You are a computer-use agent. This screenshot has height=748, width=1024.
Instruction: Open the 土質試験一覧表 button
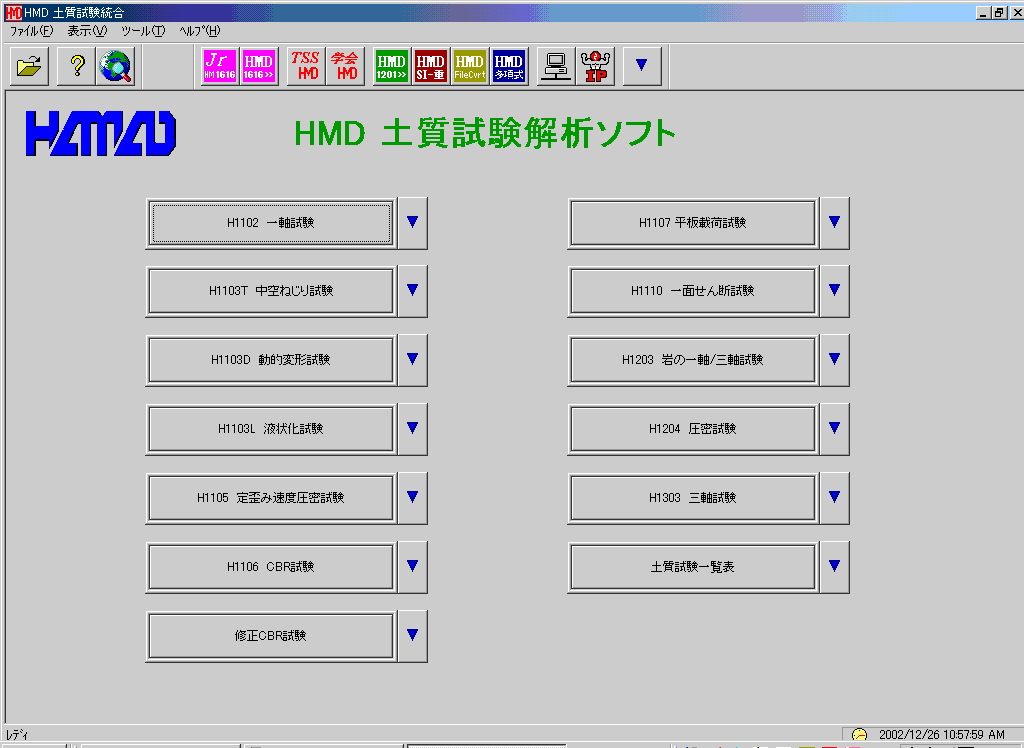tap(693, 567)
